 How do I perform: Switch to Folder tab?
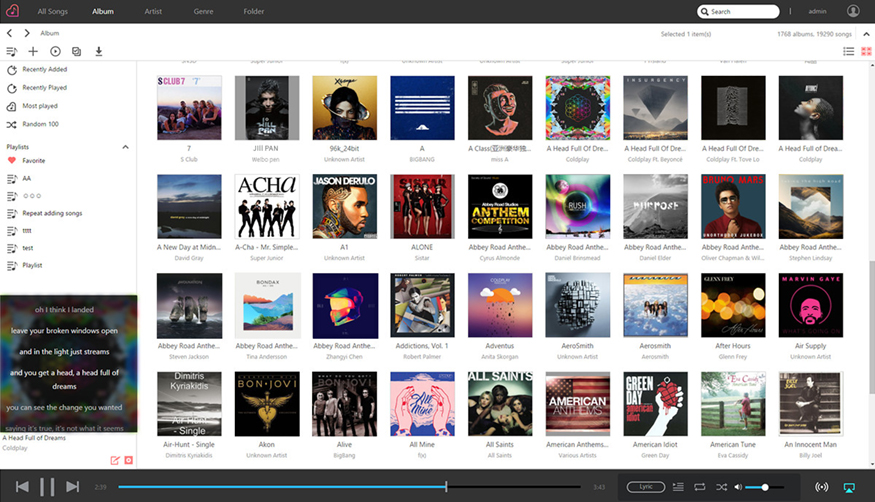[254, 11]
